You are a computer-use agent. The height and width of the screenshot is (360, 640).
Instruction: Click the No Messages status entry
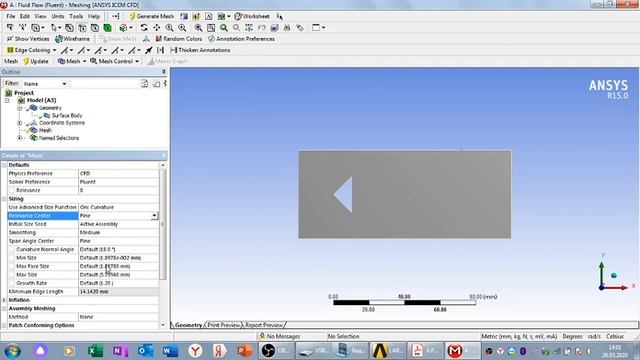coord(280,336)
